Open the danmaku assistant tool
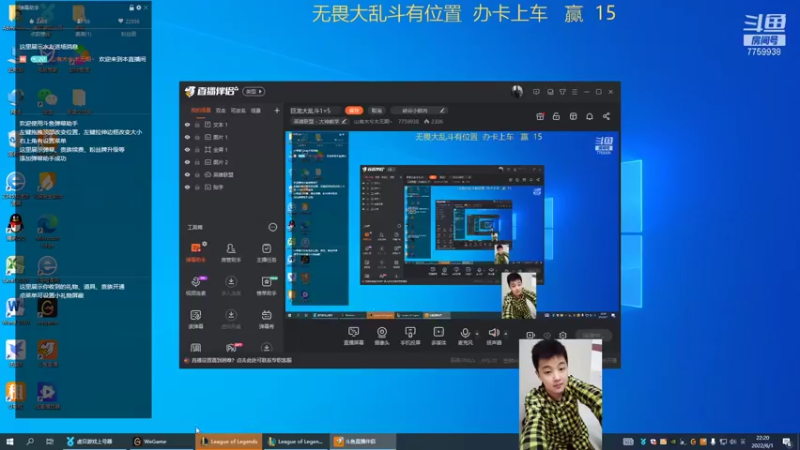The width and height of the screenshot is (800, 450). point(195,252)
